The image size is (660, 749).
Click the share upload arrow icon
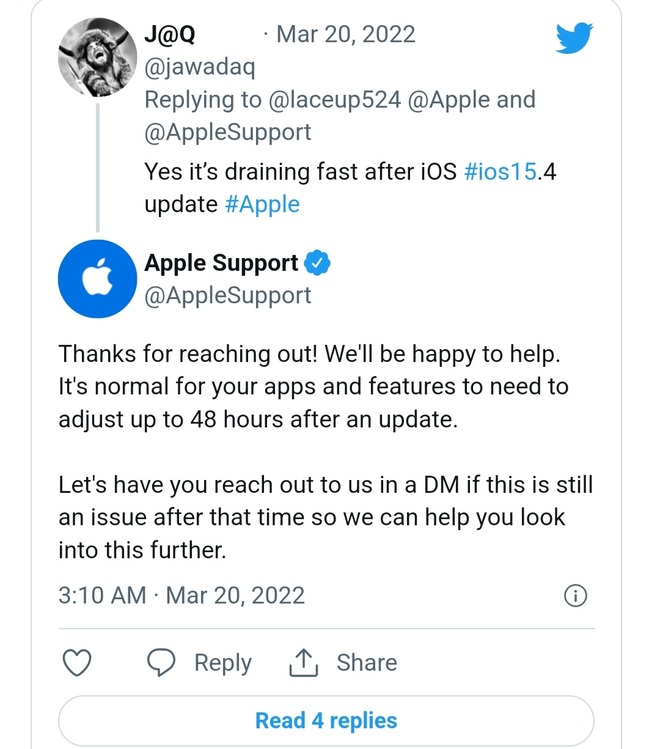pyautogui.click(x=302, y=662)
